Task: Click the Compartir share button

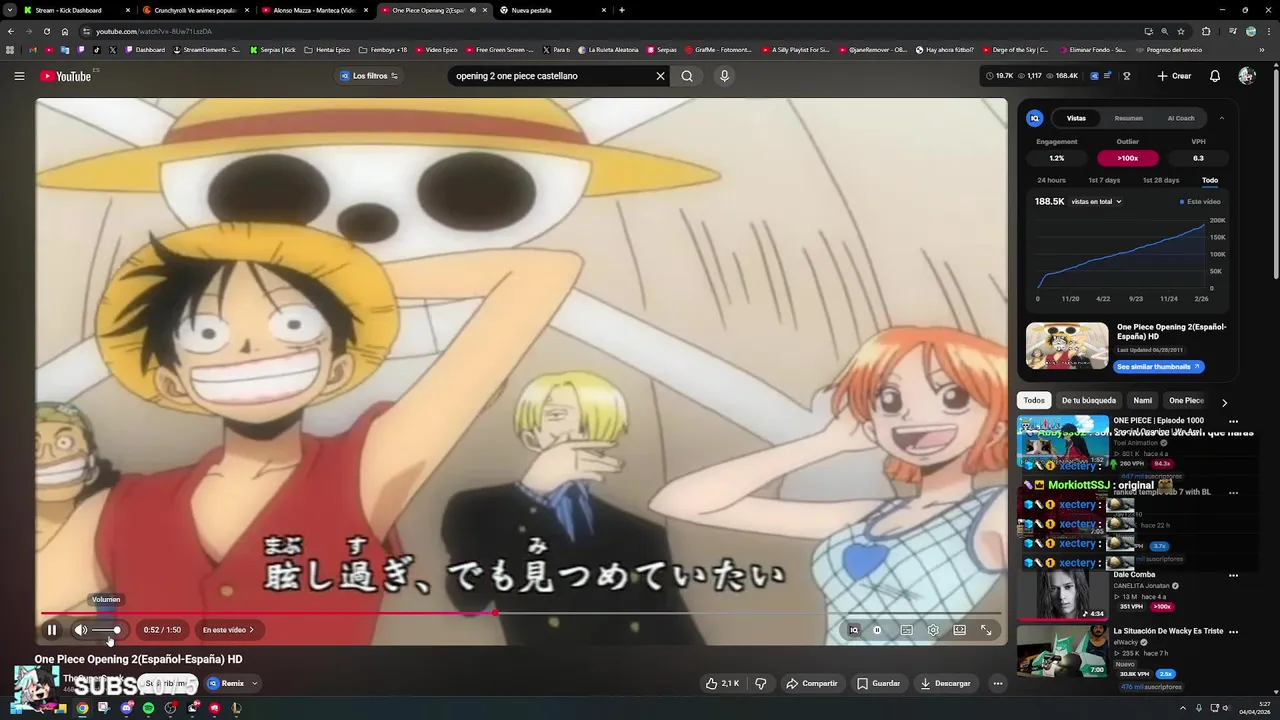Action: pos(812,683)
